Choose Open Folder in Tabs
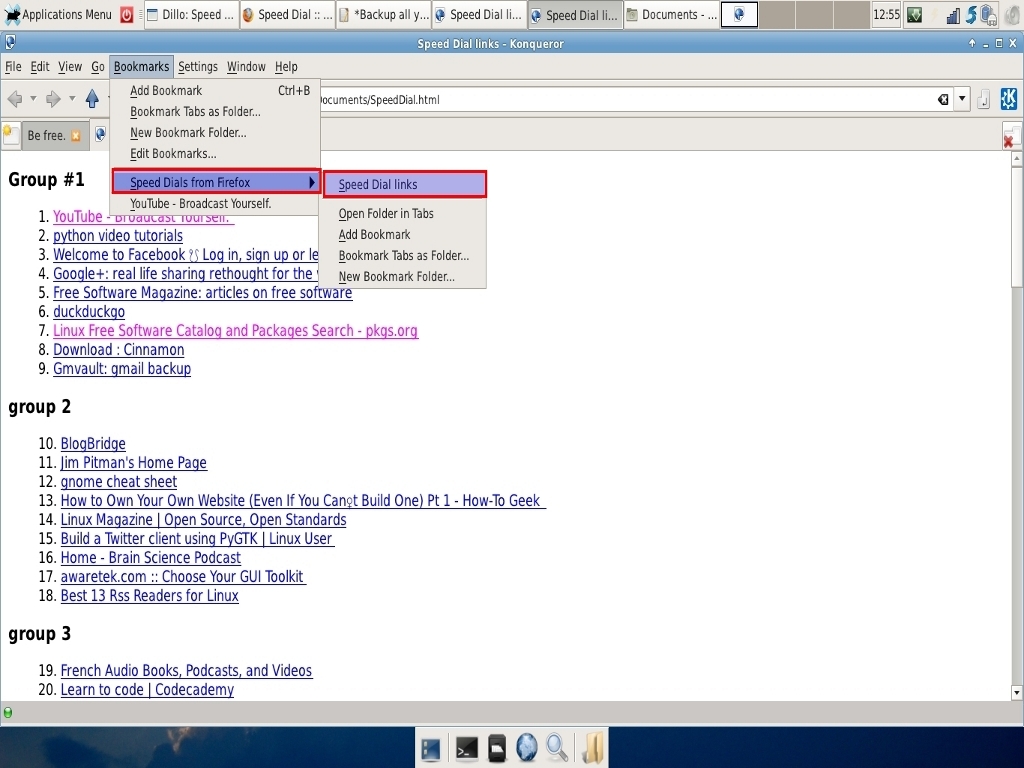This screenshot has width=1024, height=768. coord(404,214)
